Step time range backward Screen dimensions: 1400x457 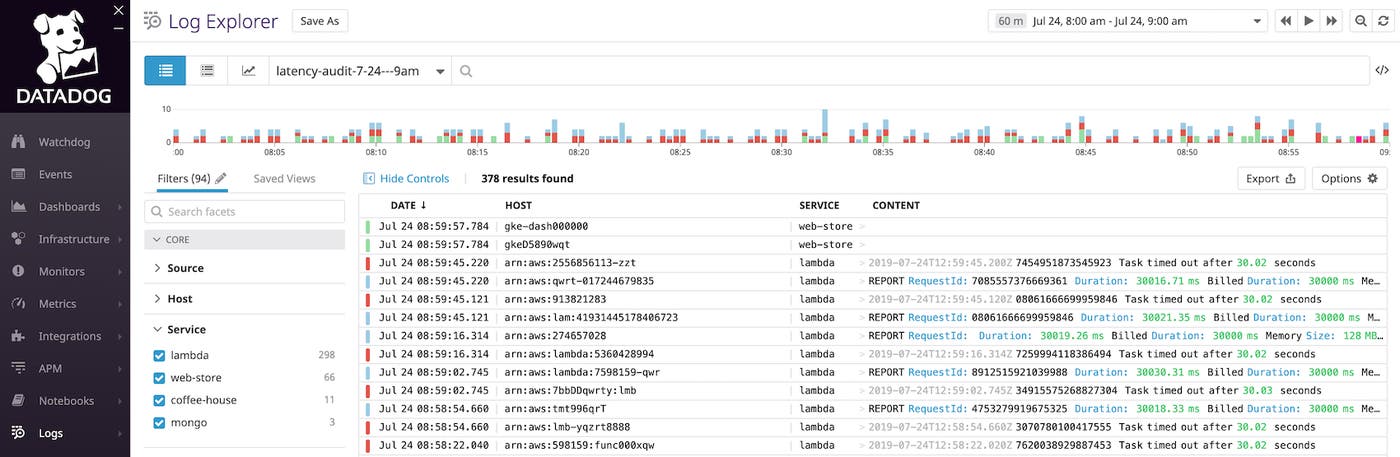[x=1285, y=21]
